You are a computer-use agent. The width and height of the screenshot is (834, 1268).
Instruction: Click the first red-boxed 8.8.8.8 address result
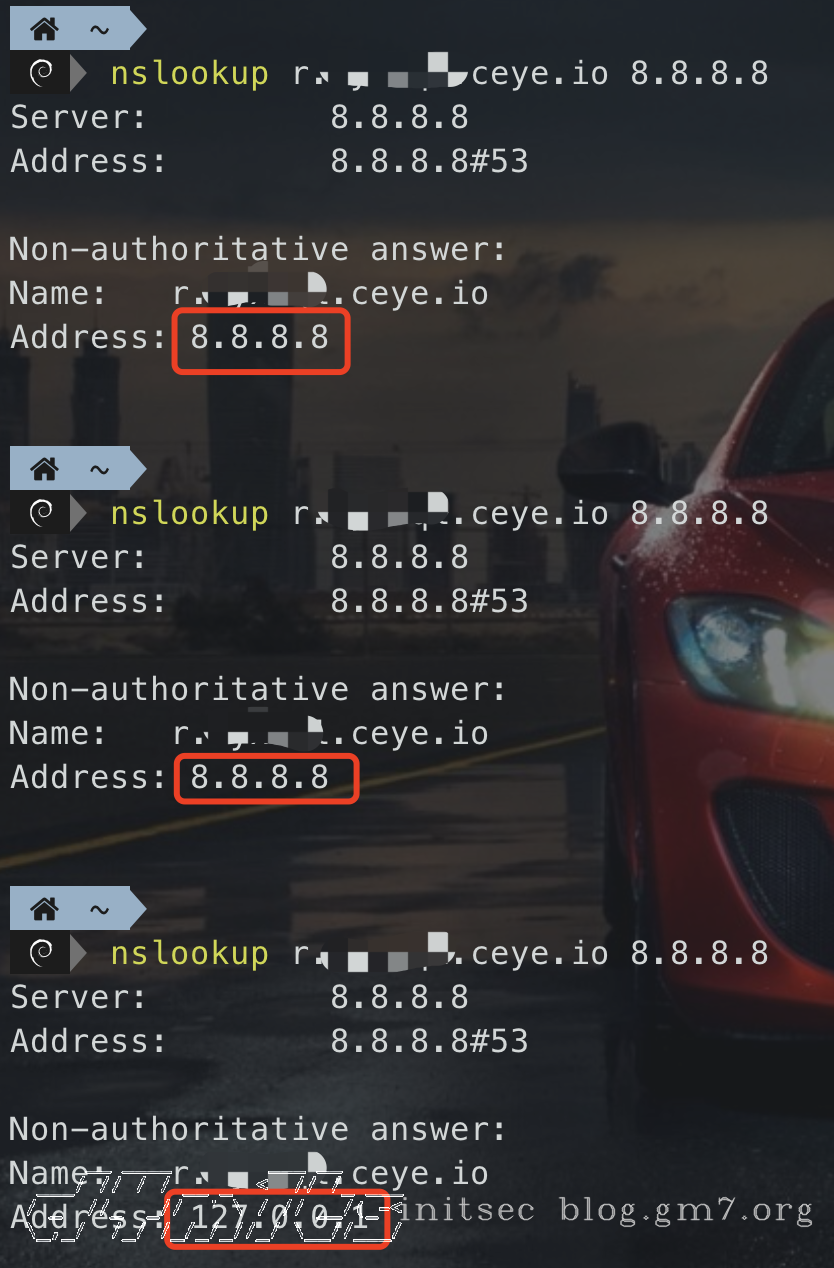[x=260, y=338]
